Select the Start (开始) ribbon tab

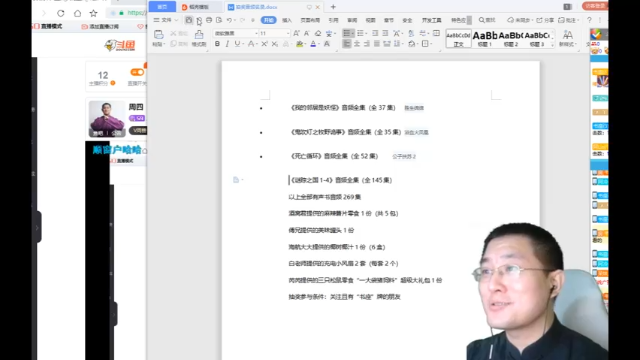point(269,20)
